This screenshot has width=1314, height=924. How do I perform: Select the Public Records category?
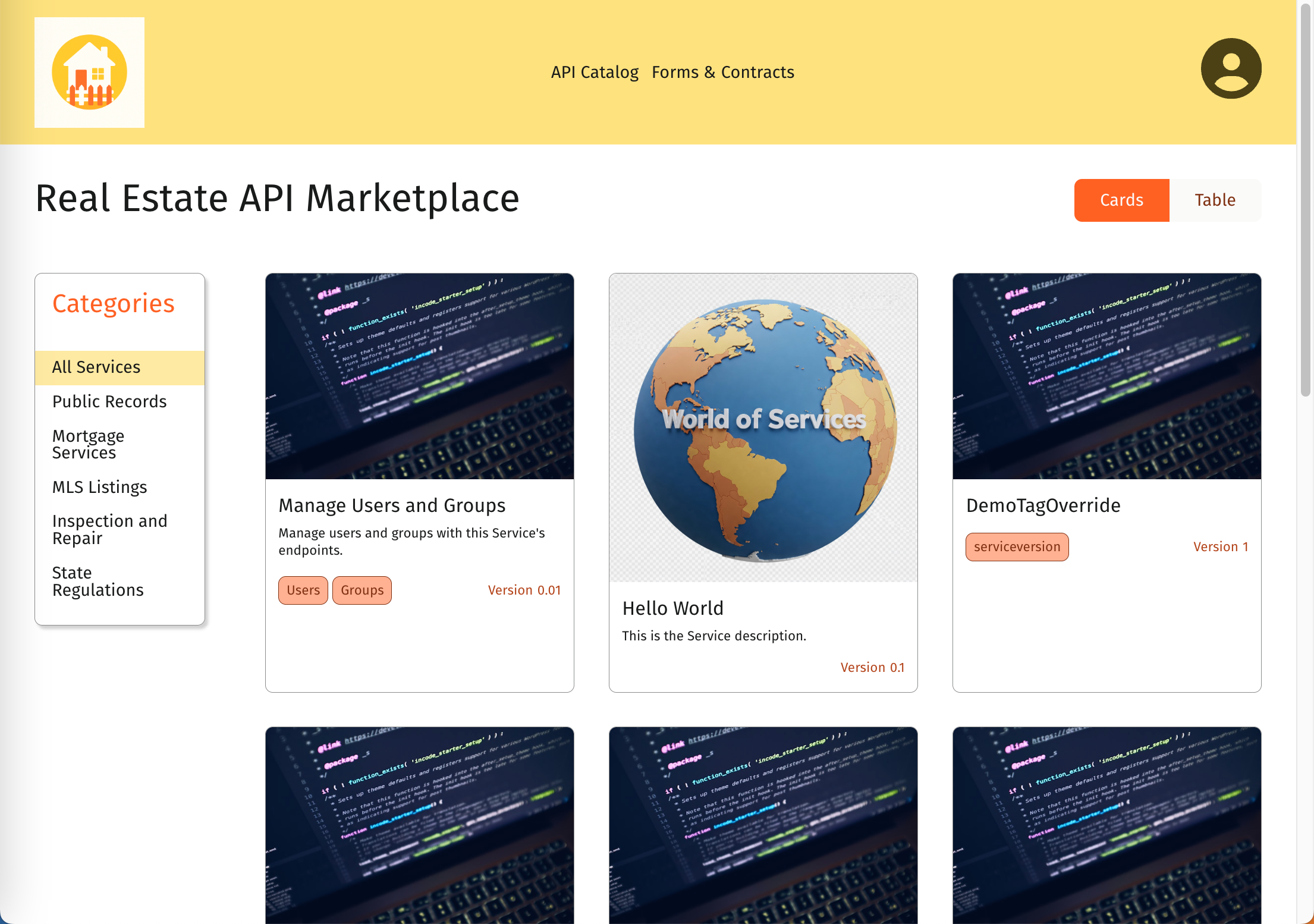tap(109, 401)
